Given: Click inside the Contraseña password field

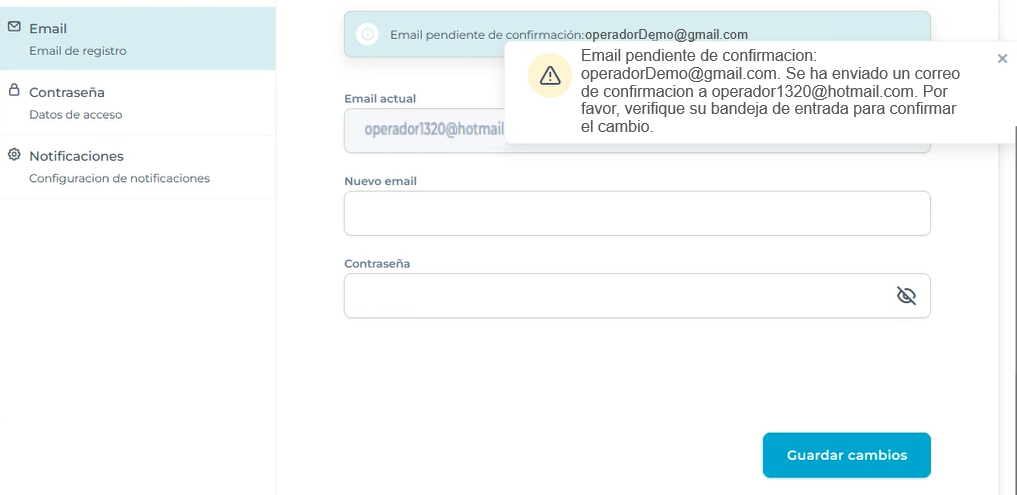Looking at the screenshot, I should (615, 296).
